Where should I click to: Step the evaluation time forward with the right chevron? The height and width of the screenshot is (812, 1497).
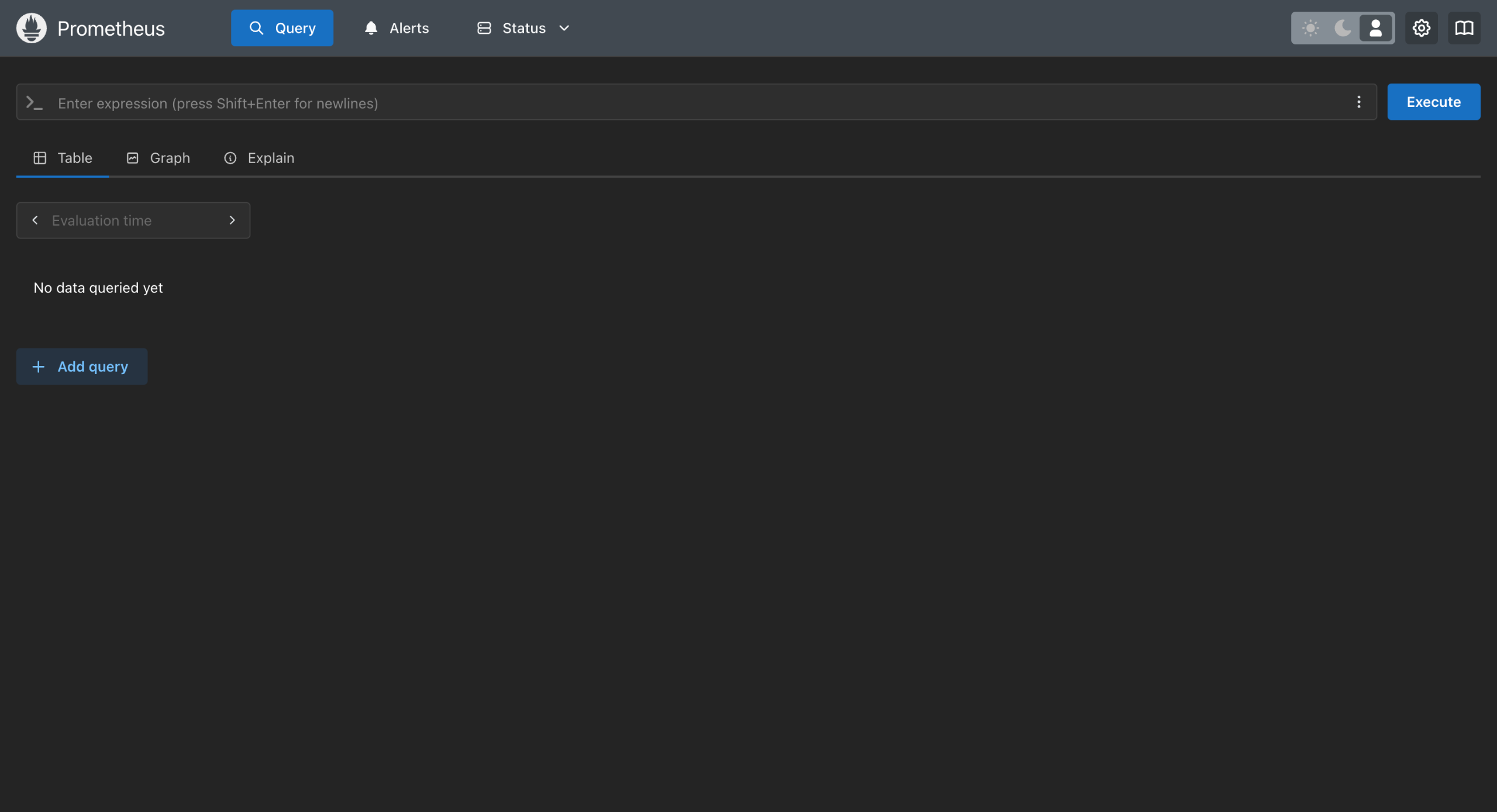coord(232,220)
